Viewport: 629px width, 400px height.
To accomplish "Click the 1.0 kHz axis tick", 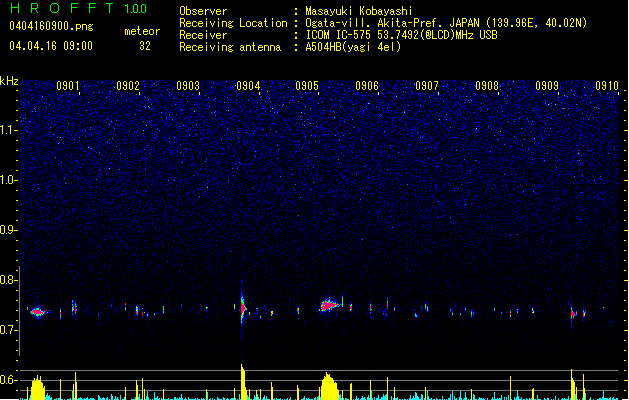I will click(x=9, y=180).
